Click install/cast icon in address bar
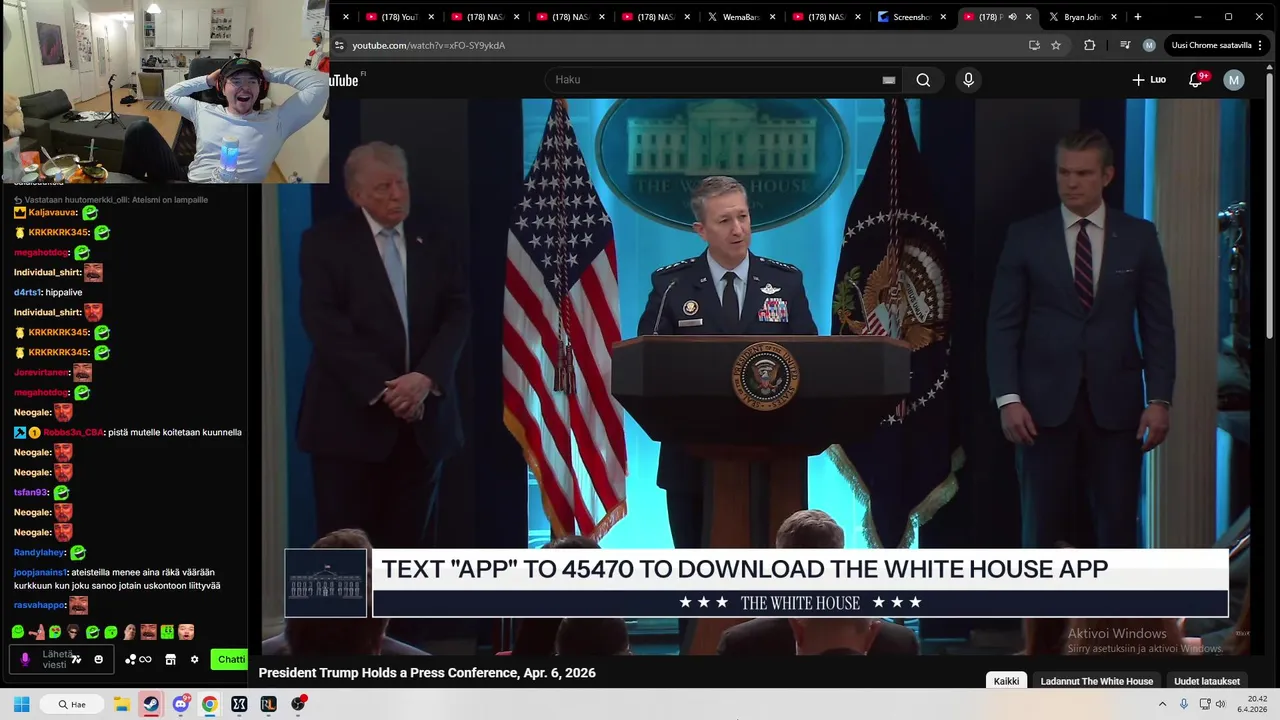1280x720 pixels. 1034,45
